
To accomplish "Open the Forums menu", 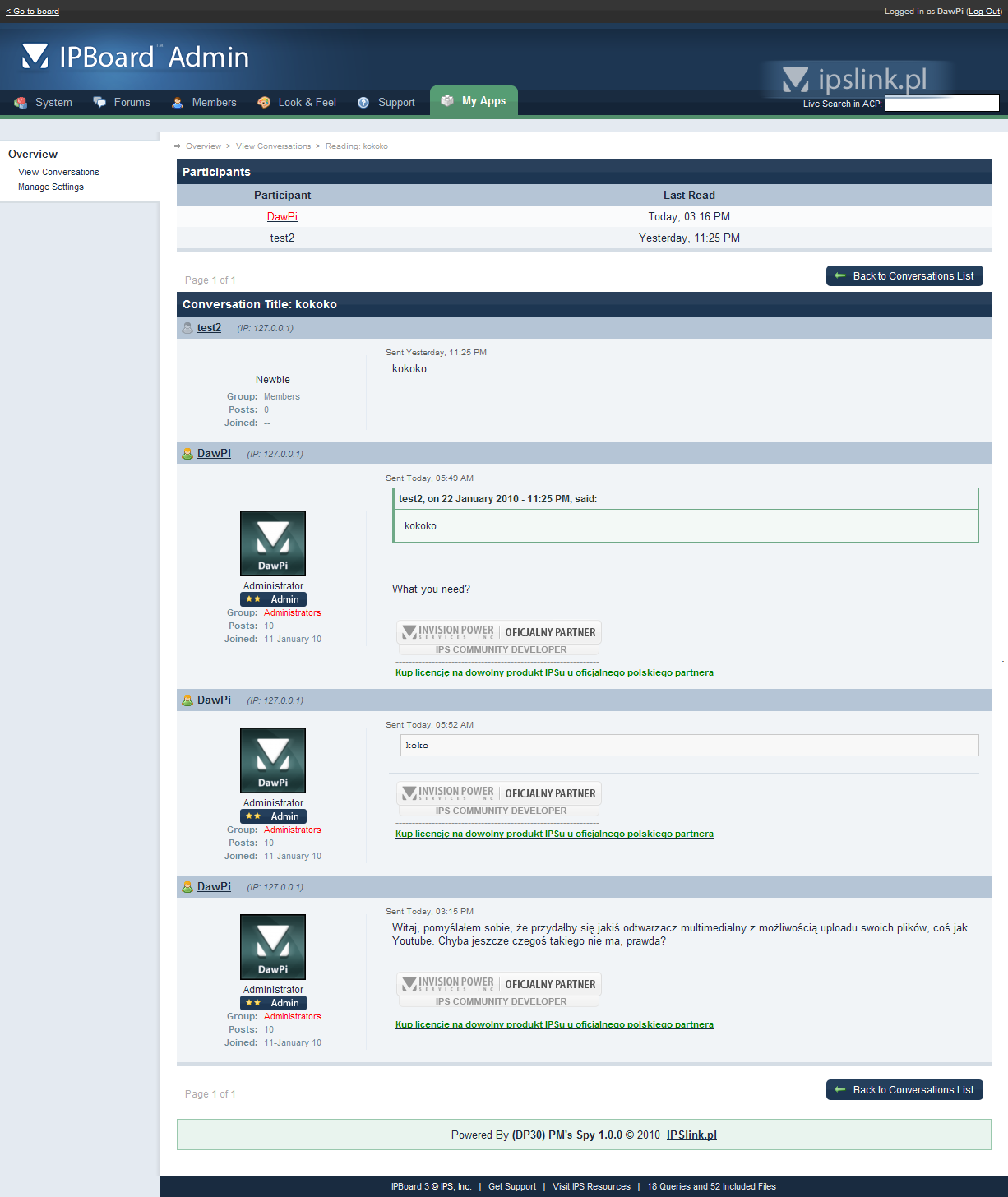I will tap(132, 103).
